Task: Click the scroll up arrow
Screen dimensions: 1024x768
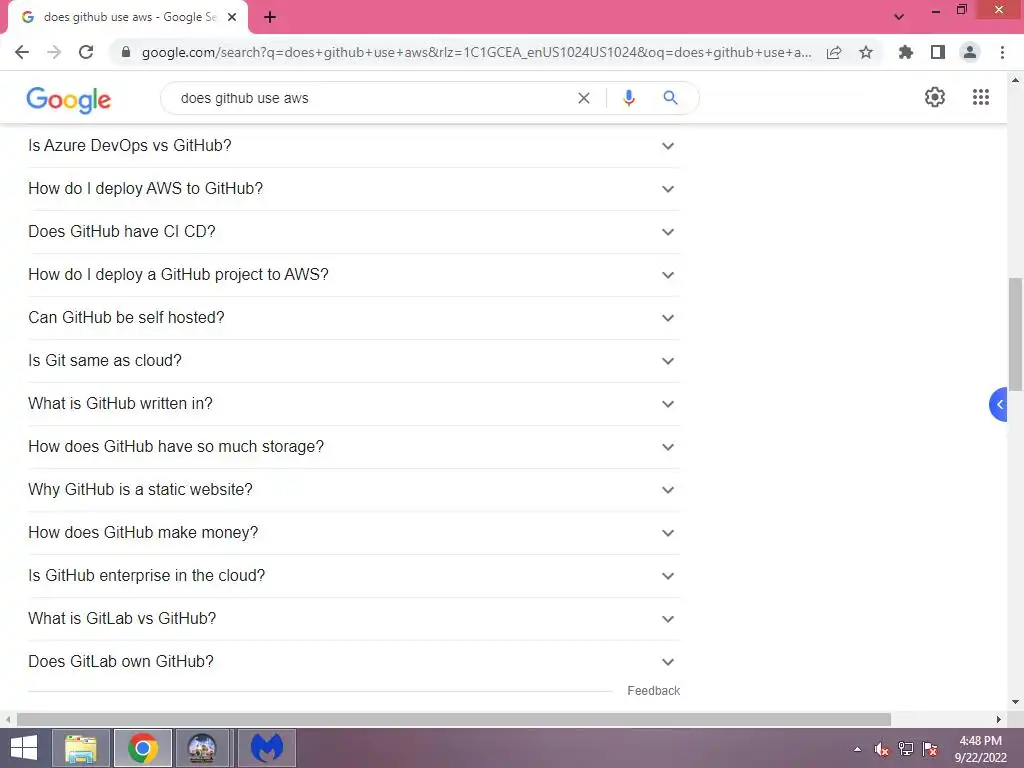Action: click(x=1015, y=80)
